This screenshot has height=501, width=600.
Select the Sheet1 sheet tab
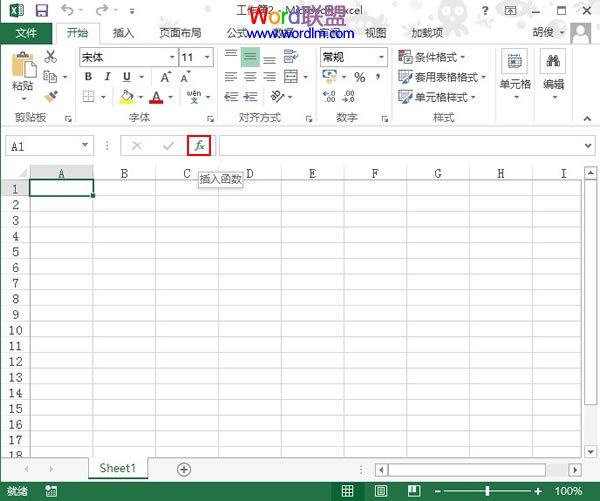117,468
